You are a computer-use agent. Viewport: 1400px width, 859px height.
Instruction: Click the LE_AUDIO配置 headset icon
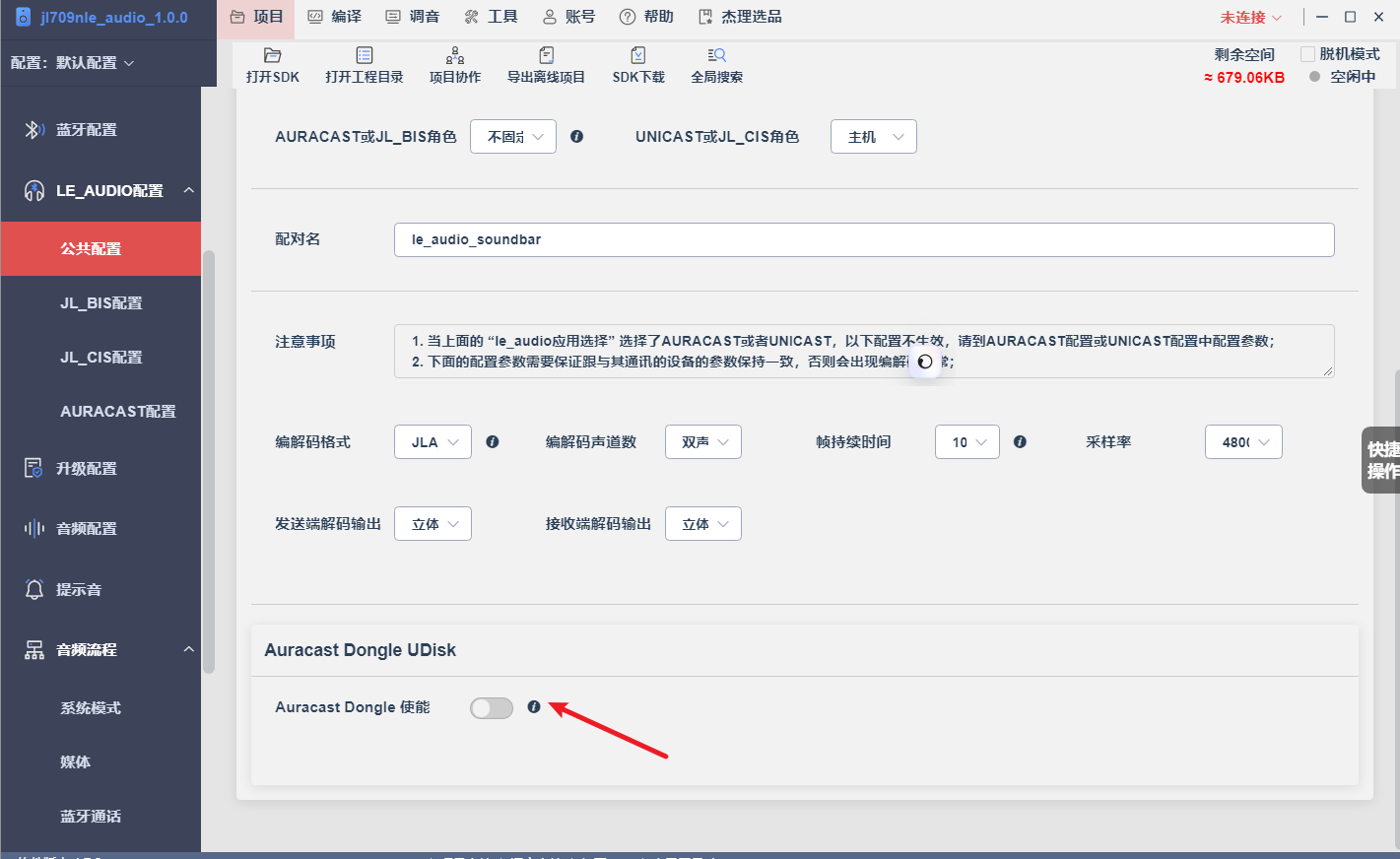(34, 190)
